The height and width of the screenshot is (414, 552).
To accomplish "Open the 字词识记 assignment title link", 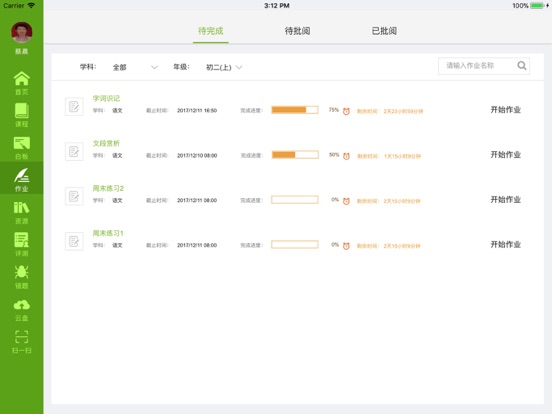I will coord(106,98).
